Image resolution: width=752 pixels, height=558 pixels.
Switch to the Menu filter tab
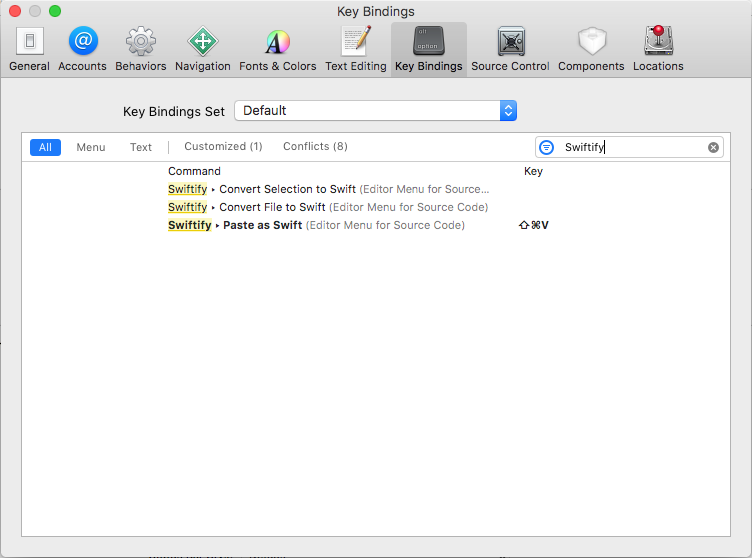pos(91,147)
